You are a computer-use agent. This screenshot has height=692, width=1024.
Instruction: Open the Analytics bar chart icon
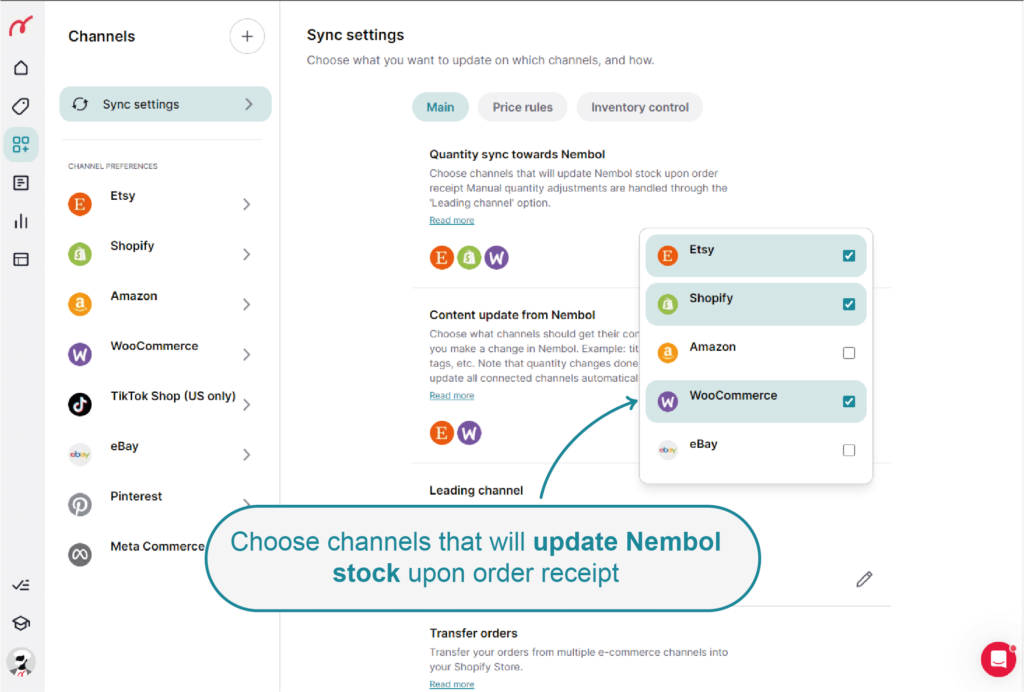click(x=21, y=221)
